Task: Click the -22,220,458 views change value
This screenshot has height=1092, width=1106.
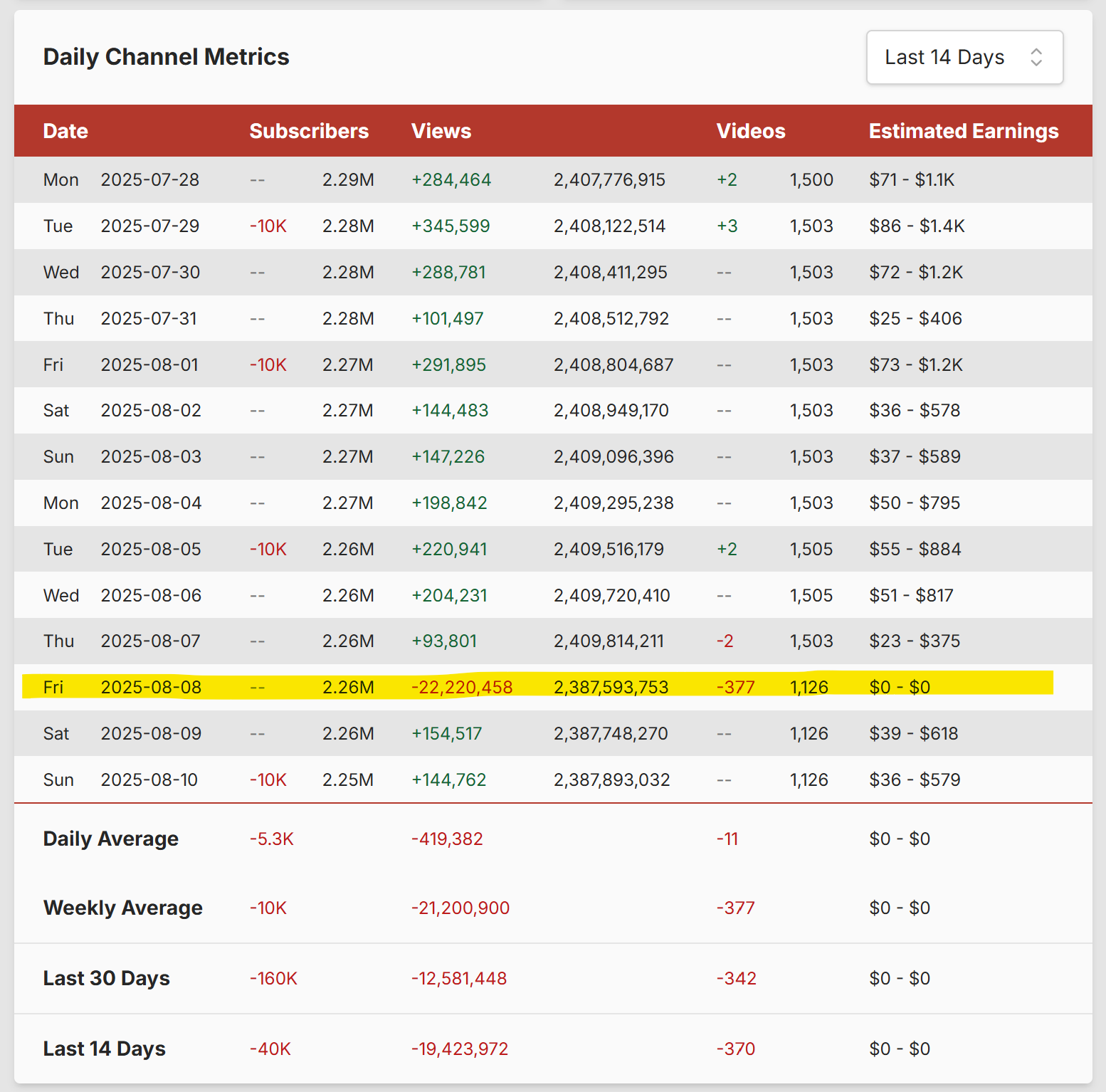Action: [462, 687]
